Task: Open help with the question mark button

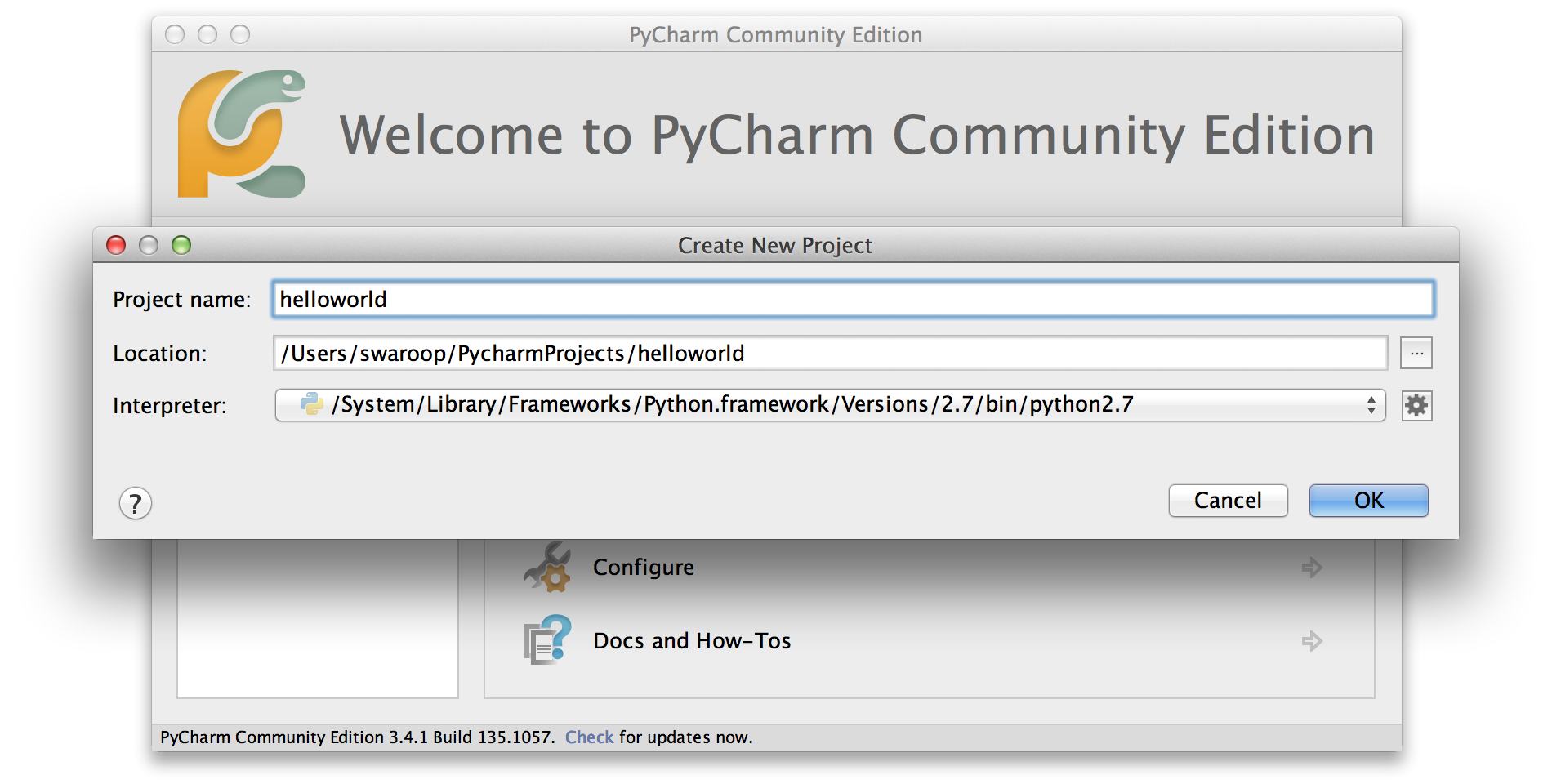Action: tap(136, 503)
